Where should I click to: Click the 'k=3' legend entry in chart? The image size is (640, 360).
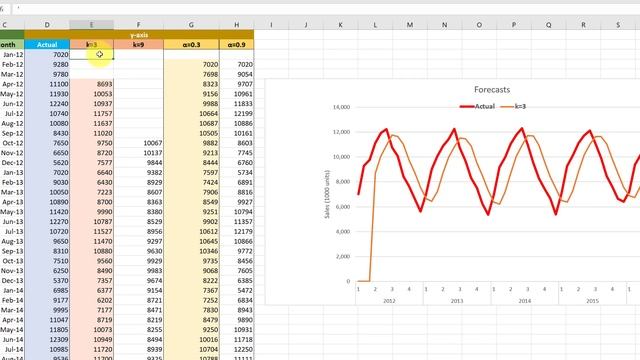tap(513, 106)
